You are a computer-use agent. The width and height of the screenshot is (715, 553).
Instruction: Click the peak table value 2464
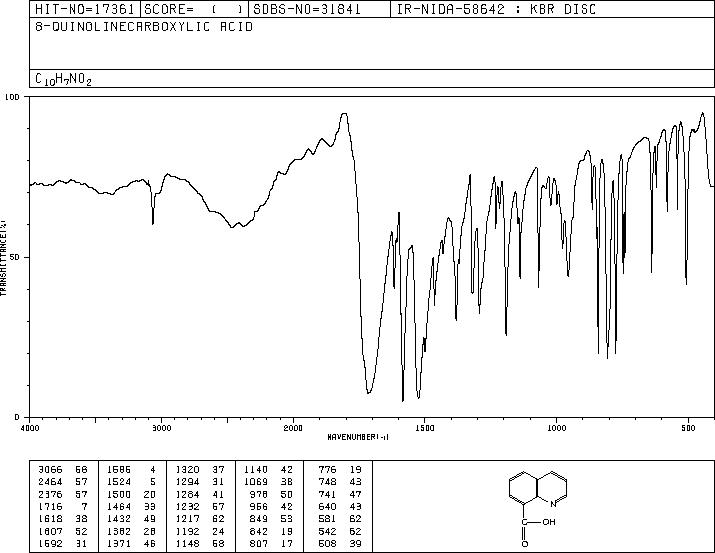pos(50,481)
